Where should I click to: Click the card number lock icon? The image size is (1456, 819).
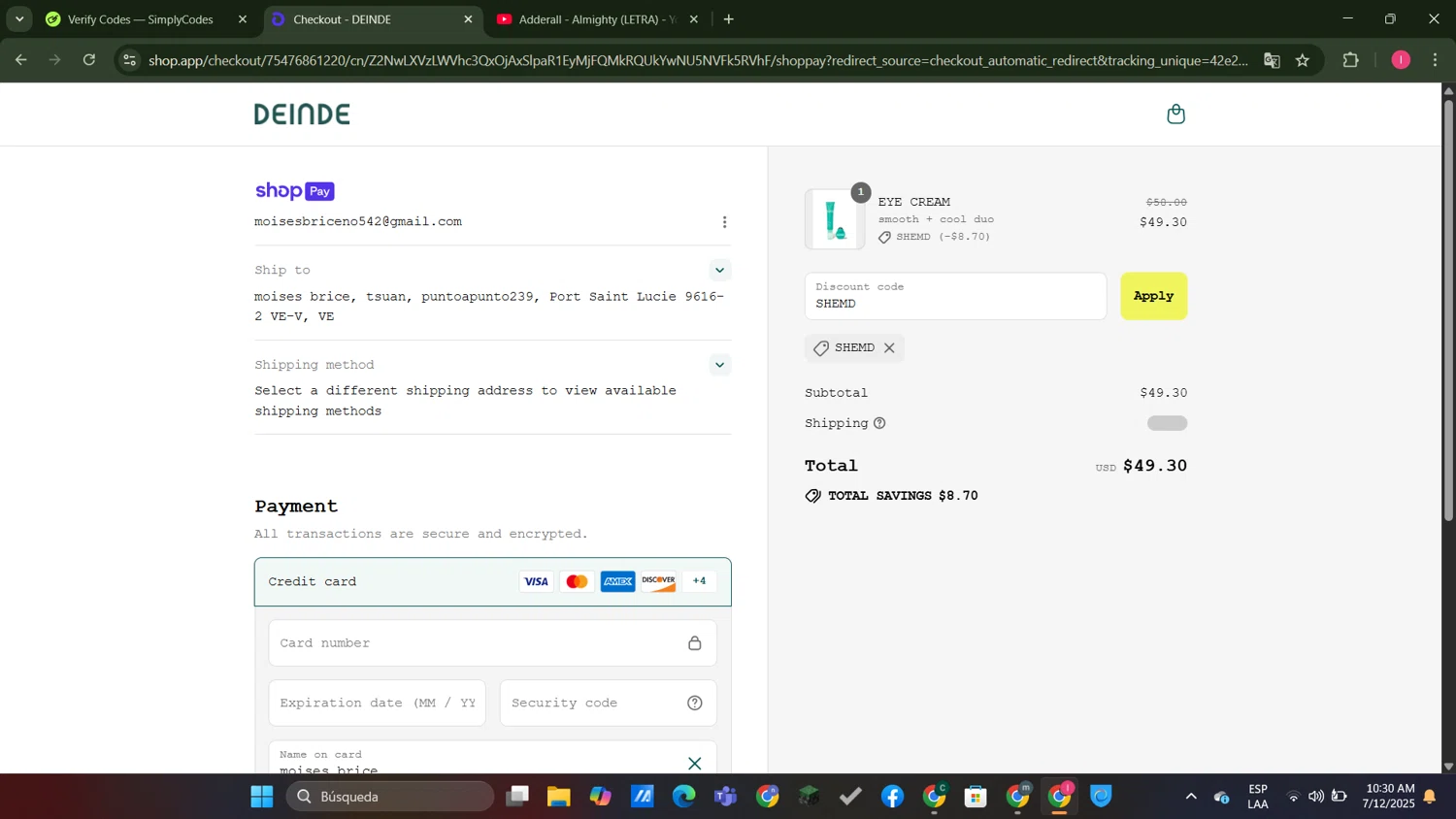click(695, 643)
